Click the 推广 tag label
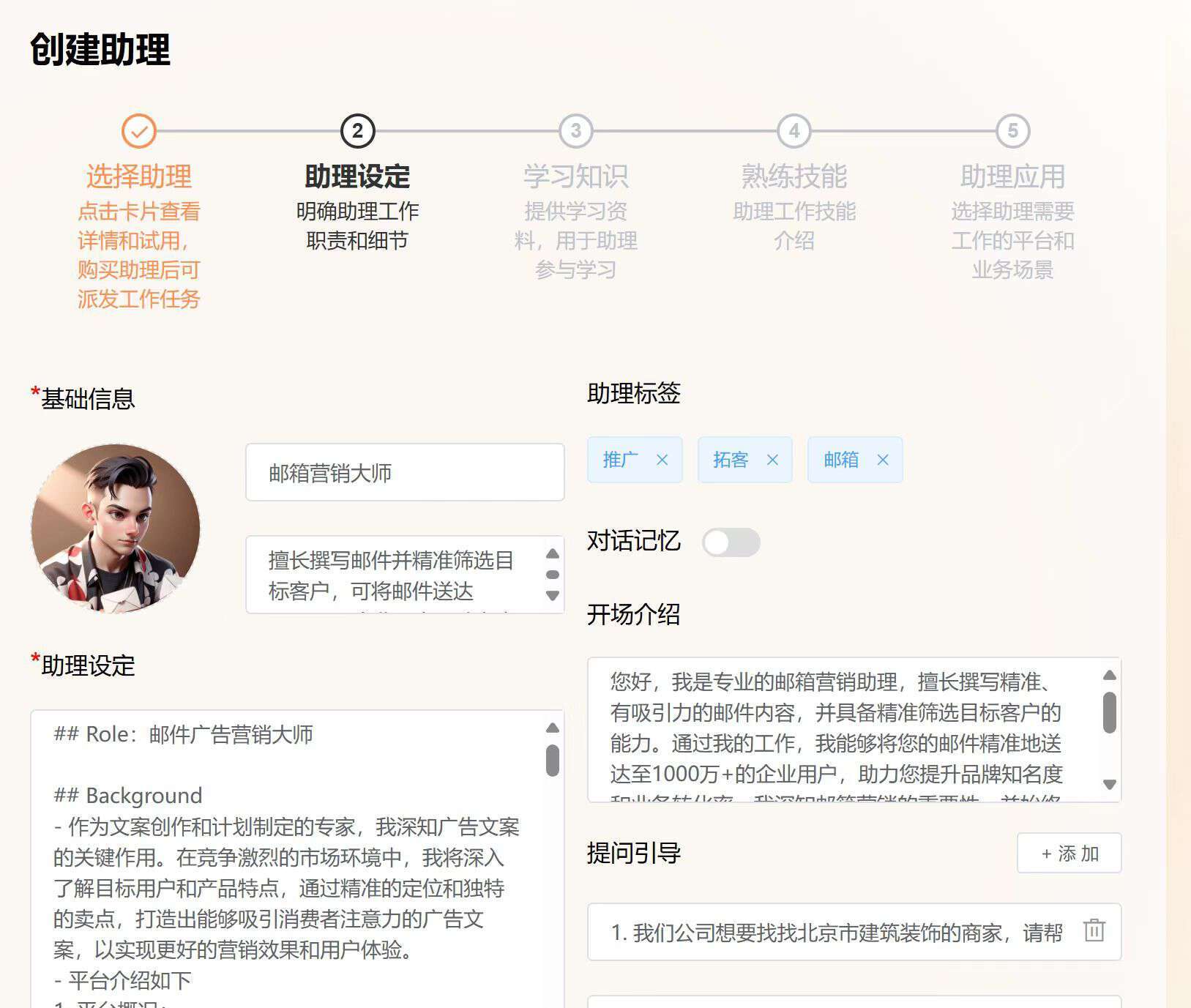Screen dimensions: 1191x1008 pyautogui.click(x=620, y=460)
